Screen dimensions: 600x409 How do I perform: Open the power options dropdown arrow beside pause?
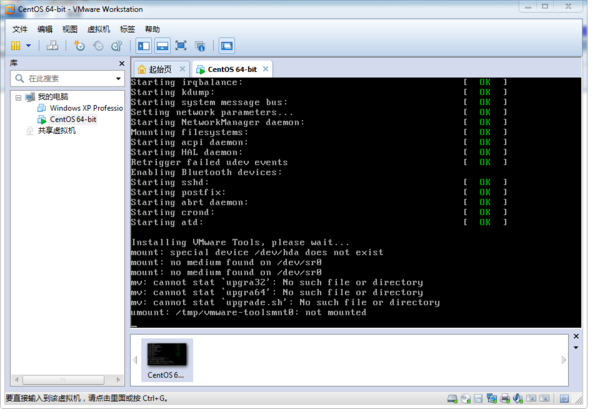(x=28, y=46)
